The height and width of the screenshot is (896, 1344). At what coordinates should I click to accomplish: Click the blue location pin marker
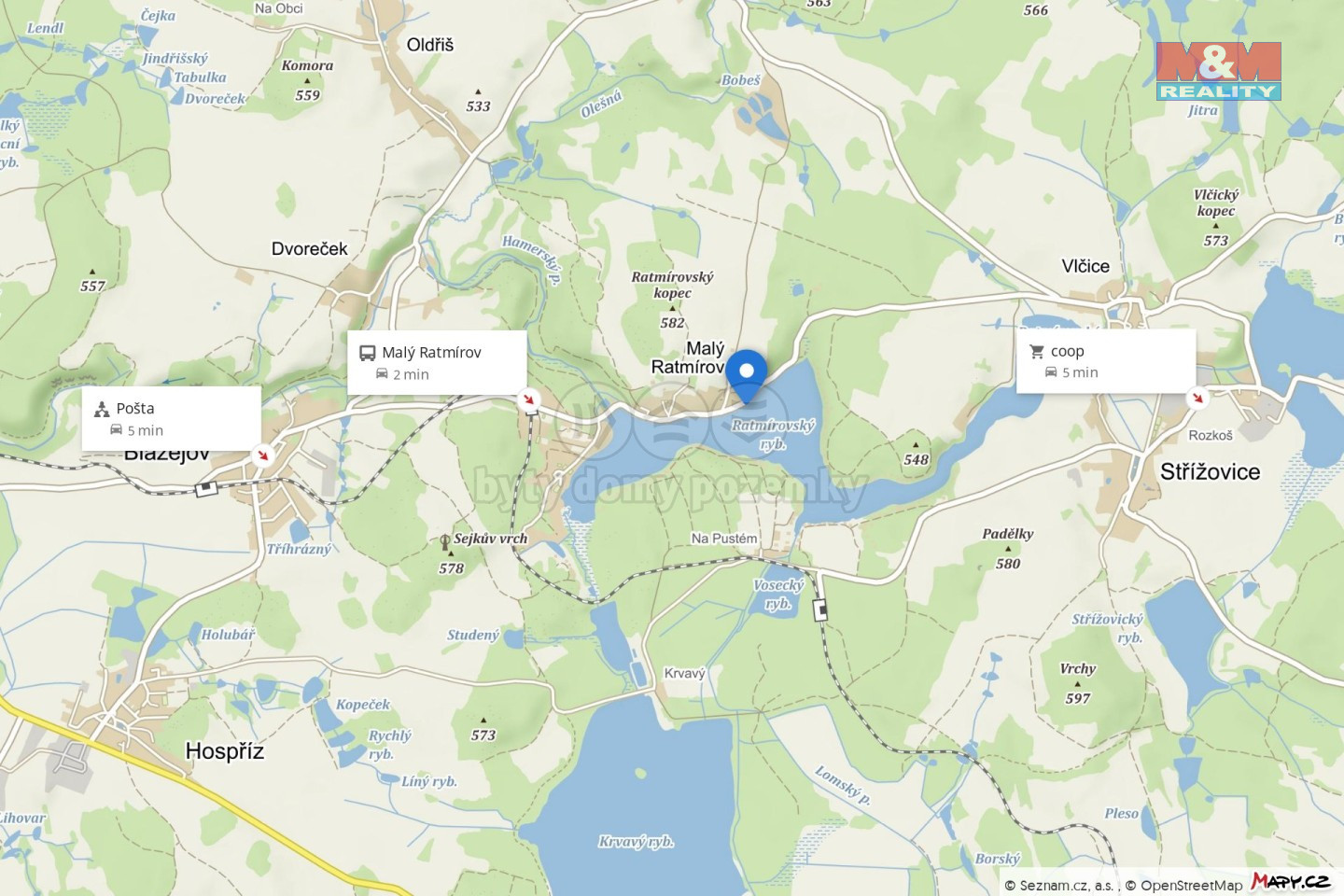747,375
